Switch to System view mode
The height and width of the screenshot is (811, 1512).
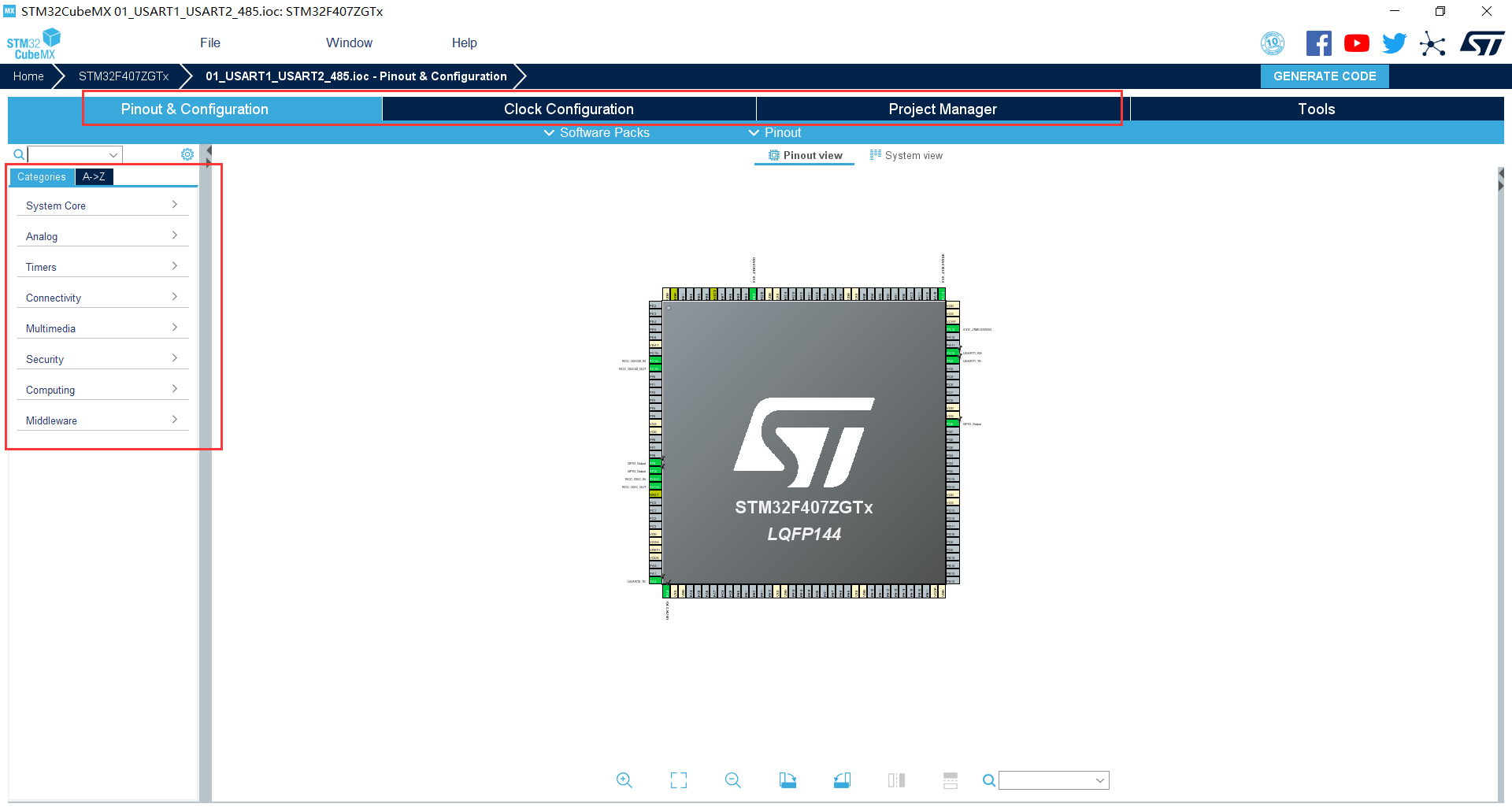click(906, 155)
